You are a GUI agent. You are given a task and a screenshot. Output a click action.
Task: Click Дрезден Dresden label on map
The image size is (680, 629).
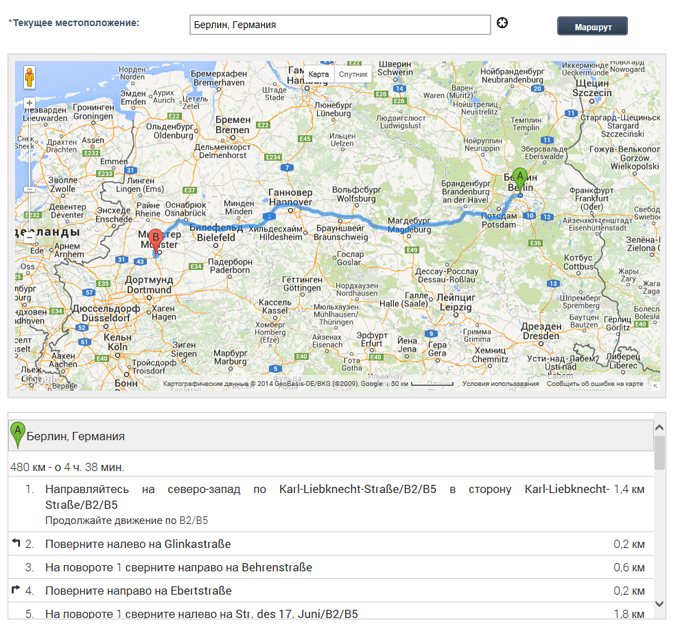[541, 331]
